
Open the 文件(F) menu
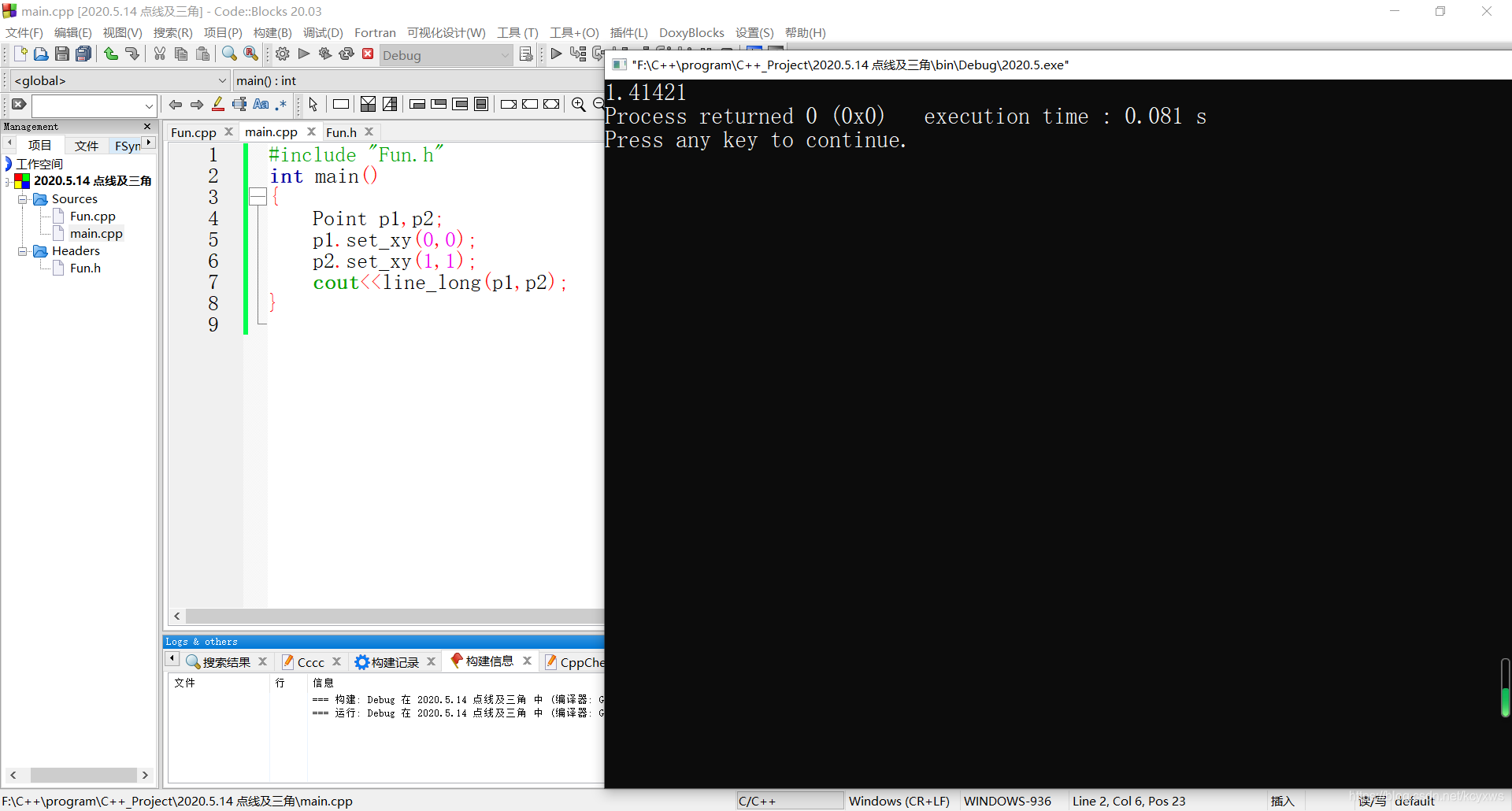coord(24,32)
